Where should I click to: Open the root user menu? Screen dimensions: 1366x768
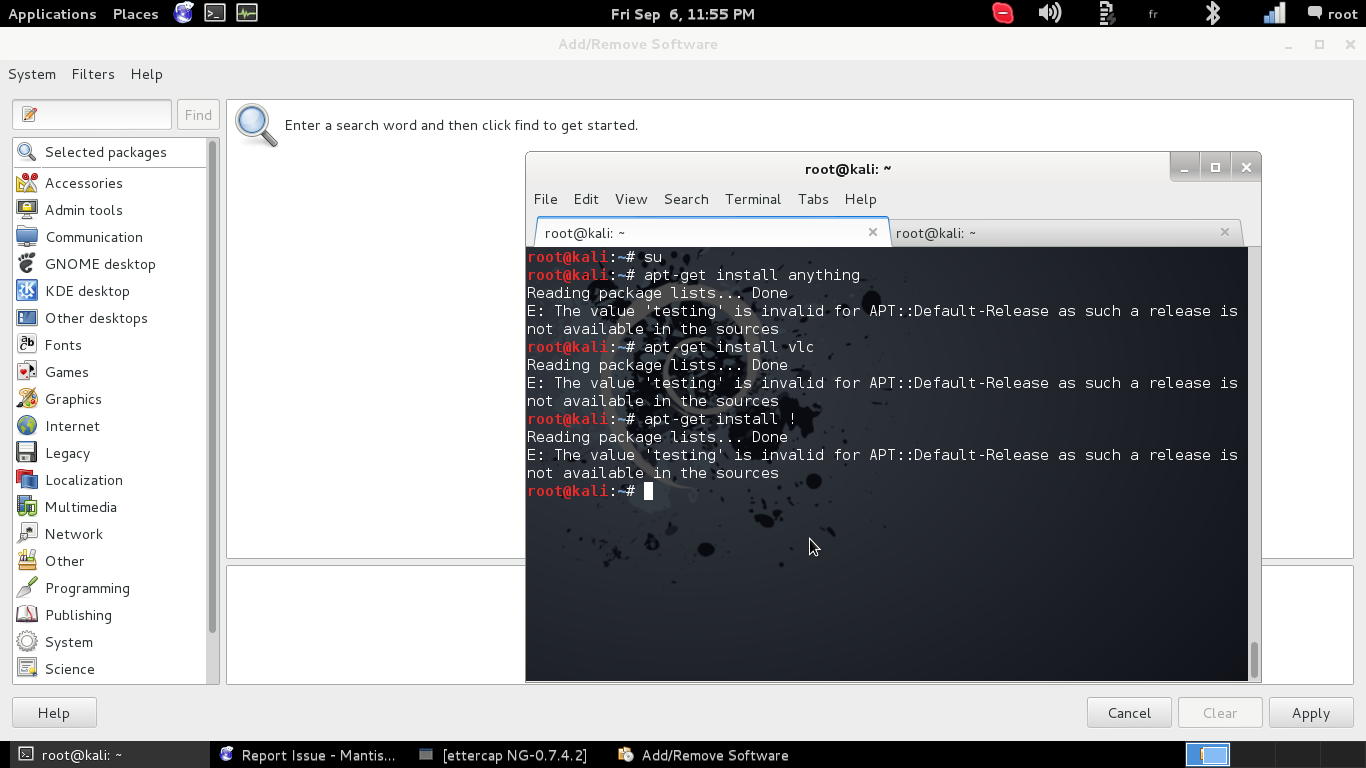(1333, 14)
